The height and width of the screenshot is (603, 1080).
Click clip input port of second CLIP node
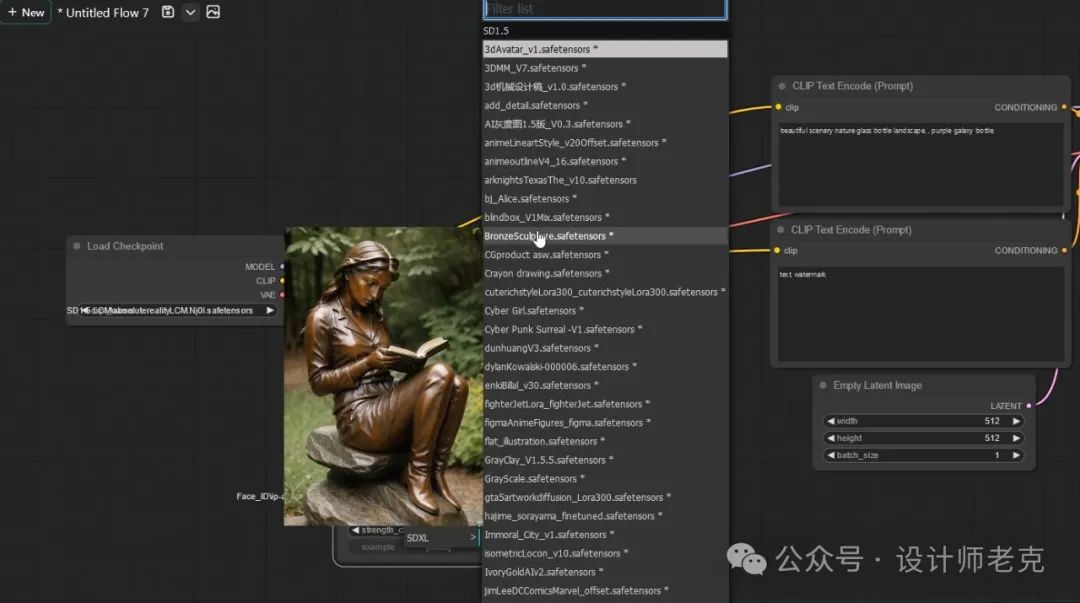coord(777,250)
